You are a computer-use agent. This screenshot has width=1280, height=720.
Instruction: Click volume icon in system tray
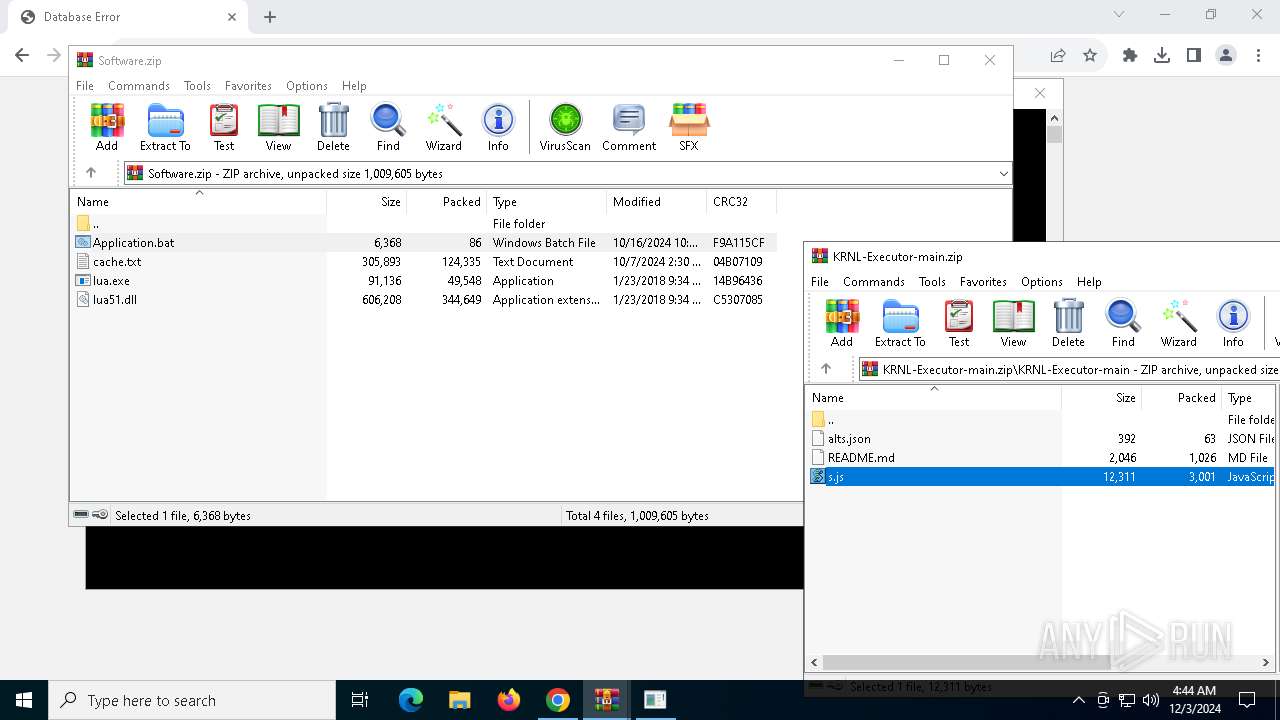coord(1150,700)
